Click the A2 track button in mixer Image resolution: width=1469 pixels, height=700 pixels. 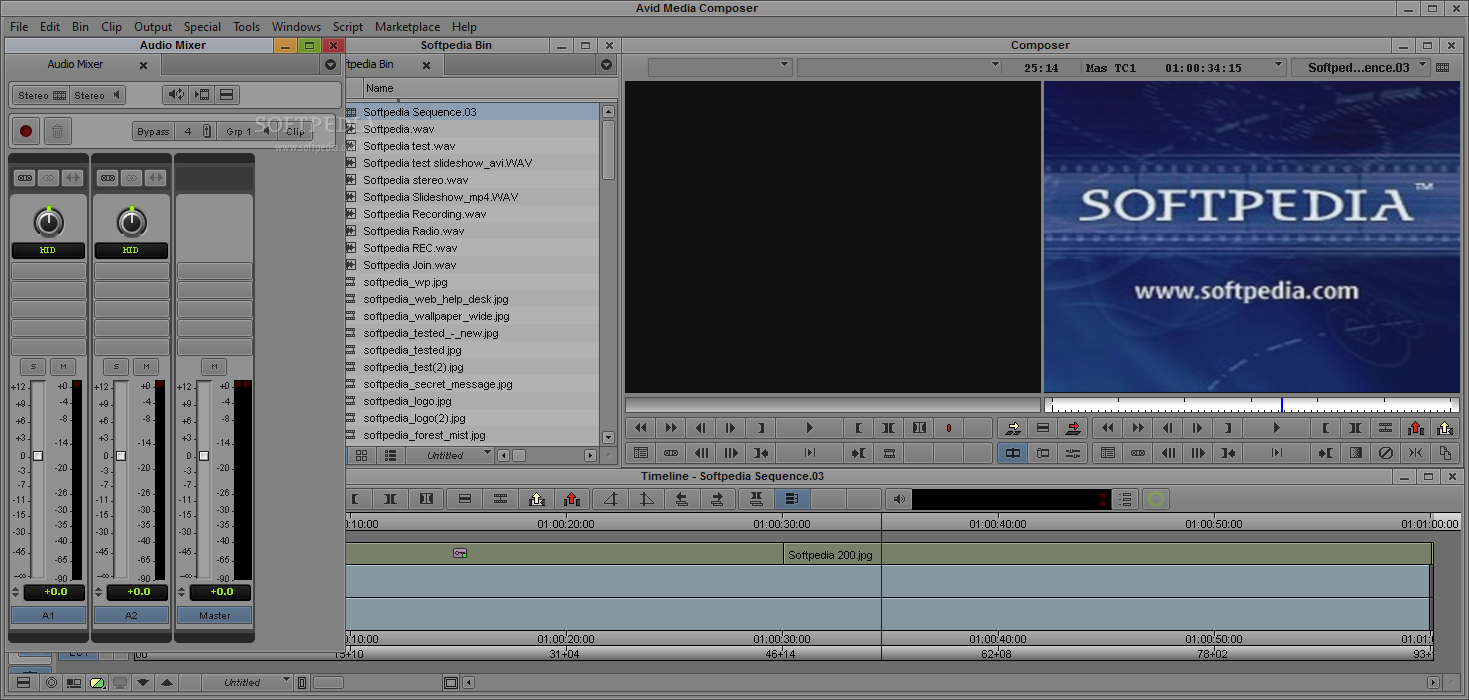(x=131, y=616)
